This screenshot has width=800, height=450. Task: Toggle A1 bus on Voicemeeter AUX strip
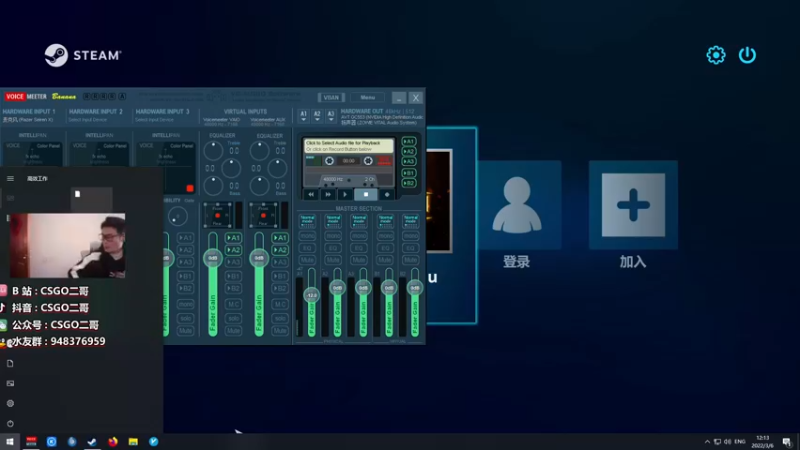click(280, 238)
